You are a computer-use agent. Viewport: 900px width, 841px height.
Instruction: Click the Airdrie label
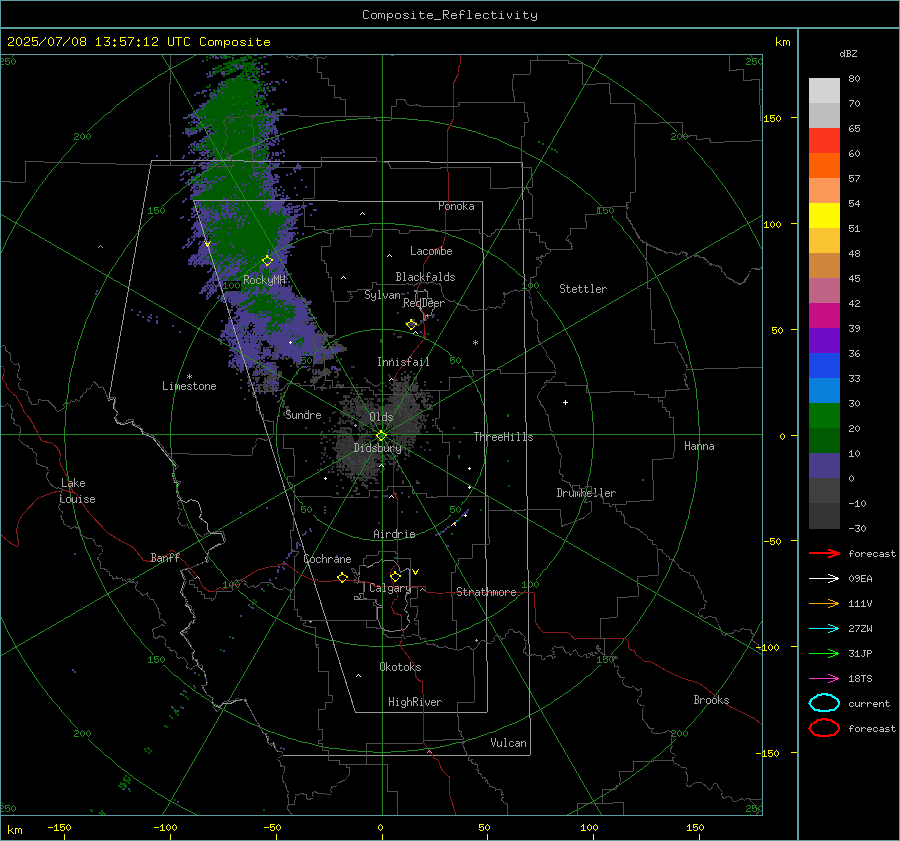click(394, 534)
